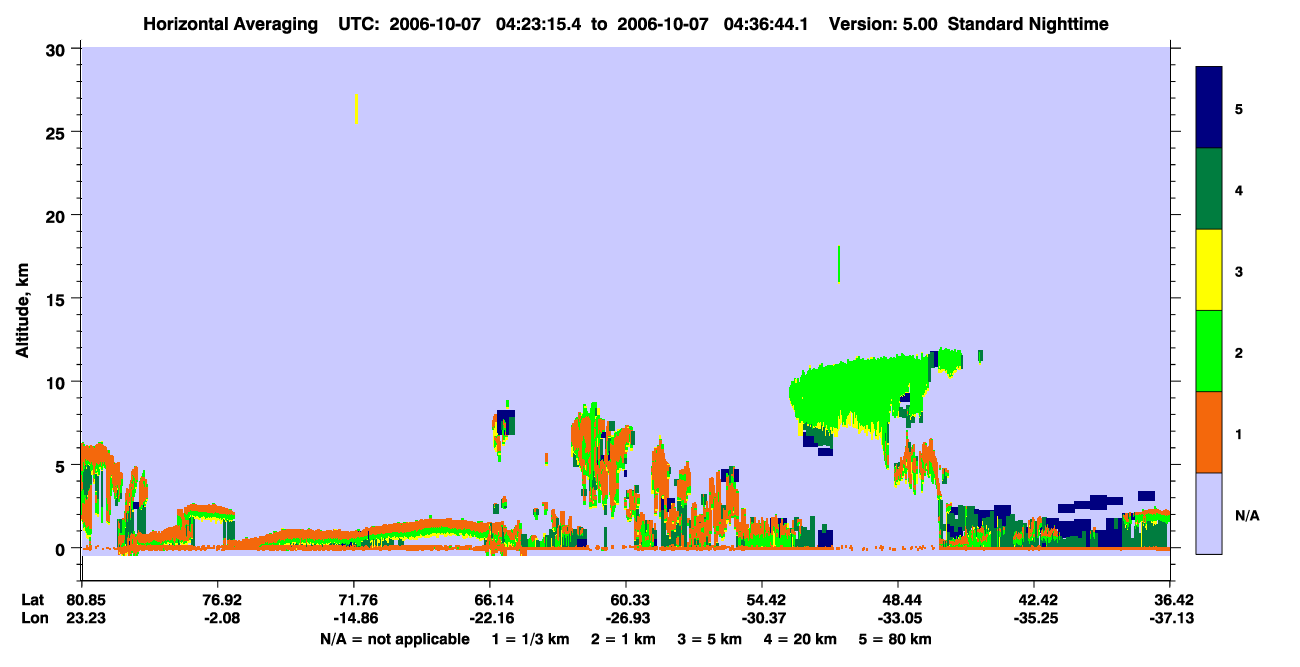
Task: Click the y-axis tick label 30
Action: [58, 49]
